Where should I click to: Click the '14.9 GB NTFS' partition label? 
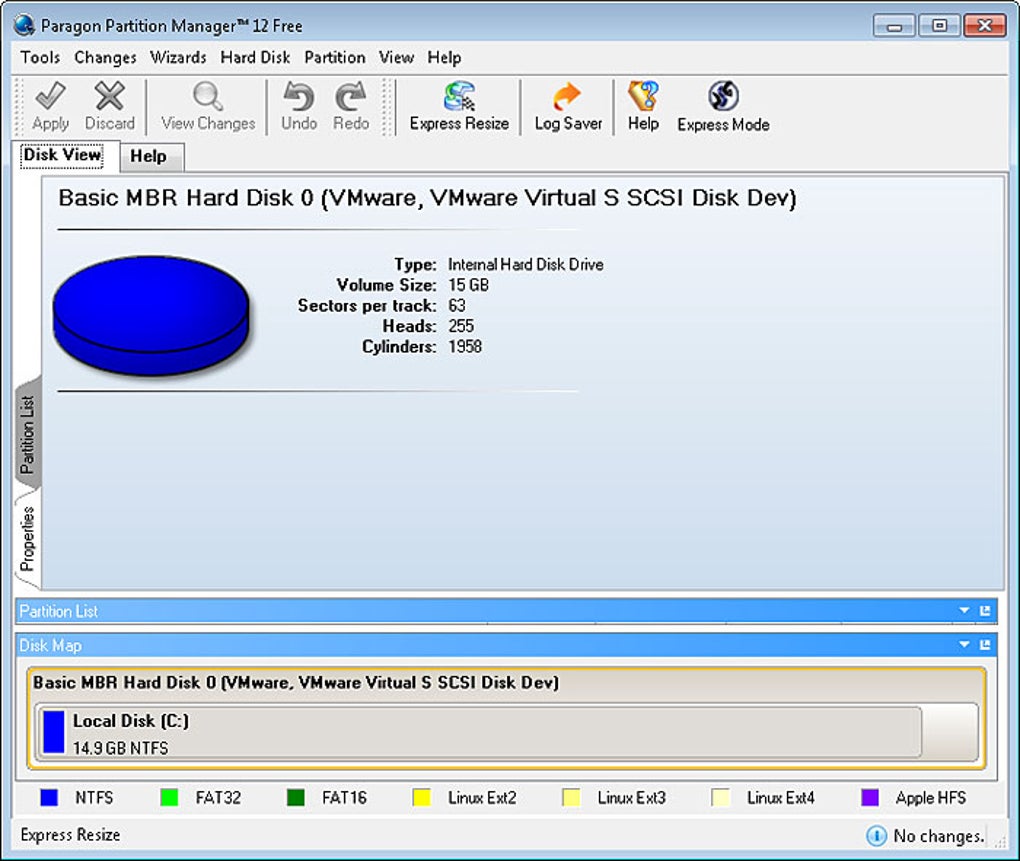[120, 748]
